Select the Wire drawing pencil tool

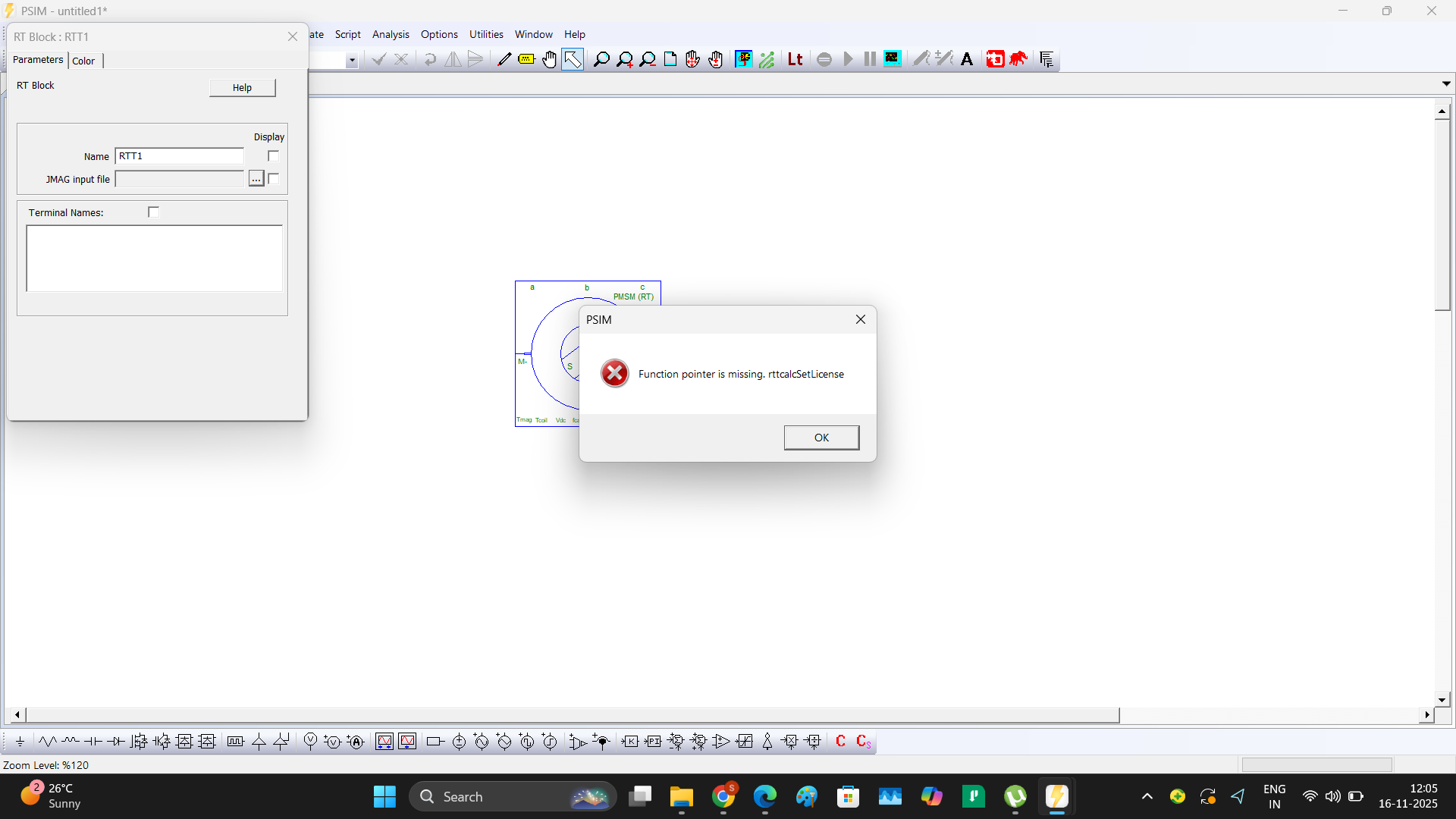pyautogui.click(x=504, y=59)
